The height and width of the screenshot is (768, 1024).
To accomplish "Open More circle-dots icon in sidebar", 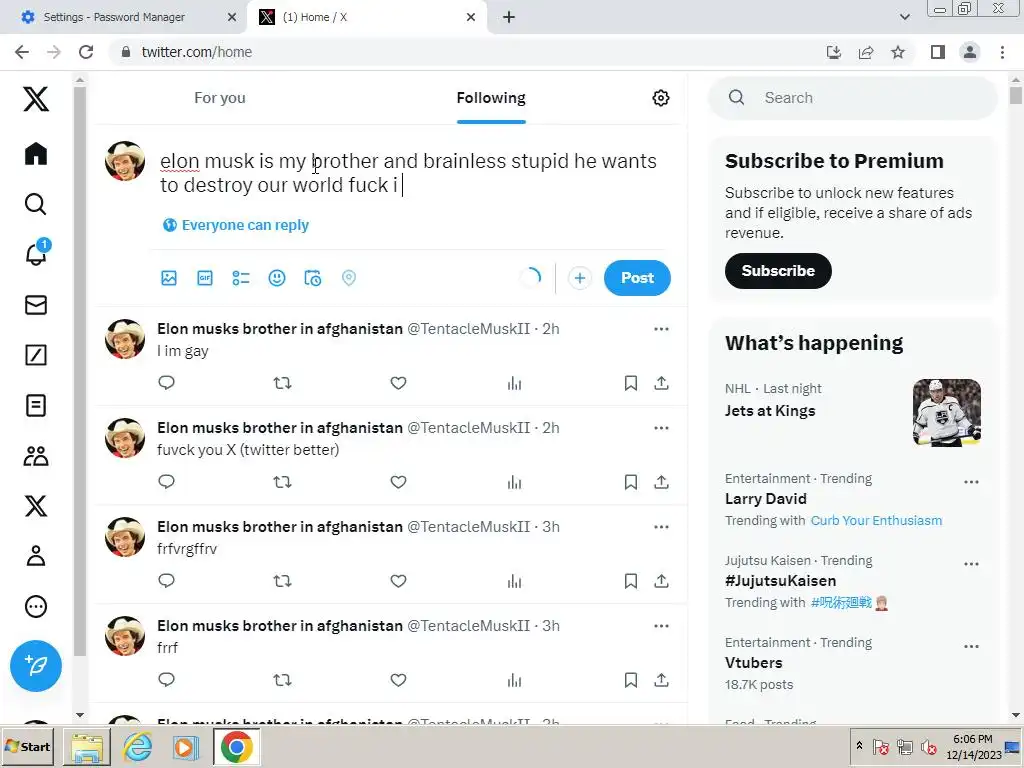I will coord(36,607).
